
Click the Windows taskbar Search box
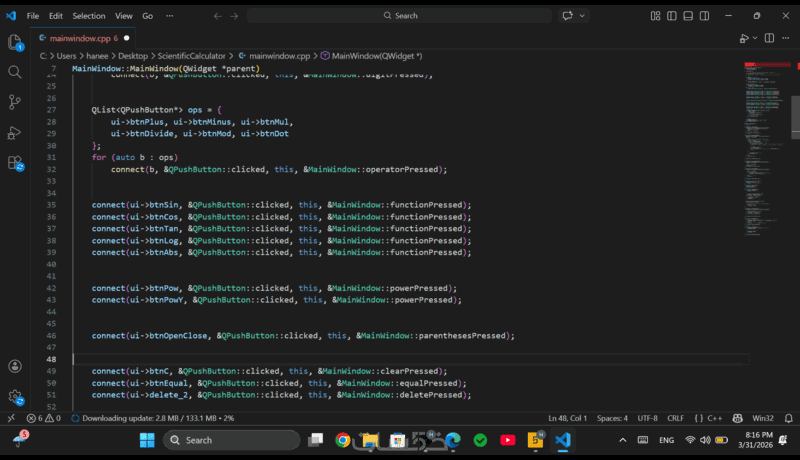tap(231, 440)
